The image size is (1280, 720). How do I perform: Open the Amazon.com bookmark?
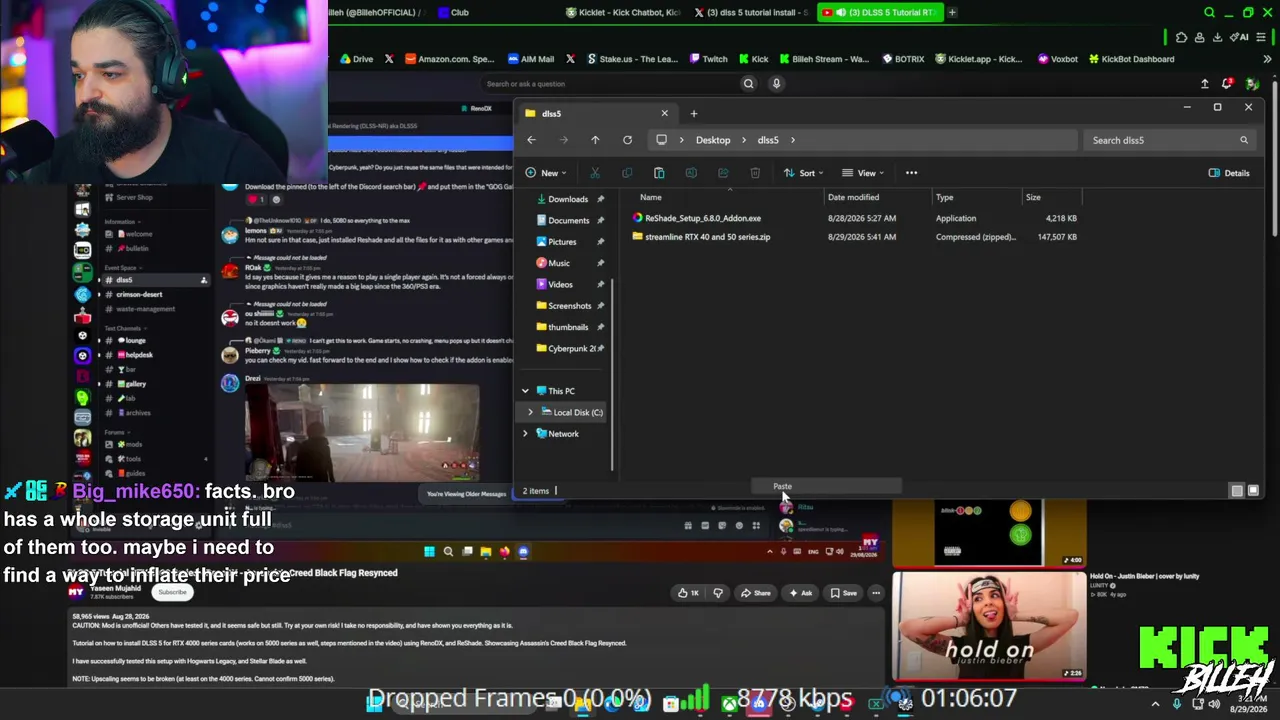click(x=450, y=59)
